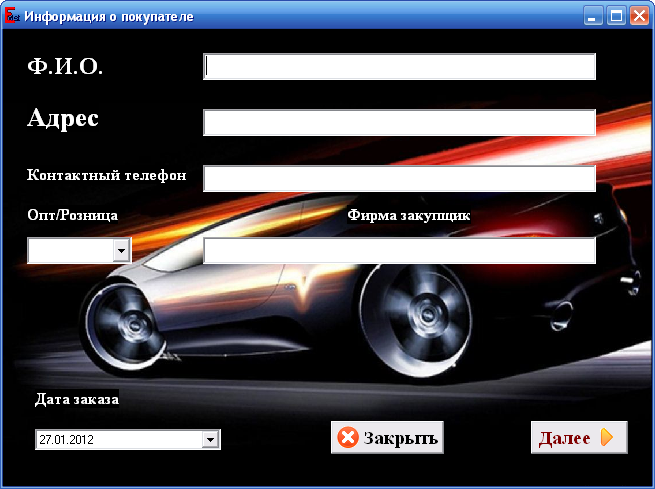Click the Ф.И.О. label
This screenshot has width=655, height=489.
(65, 66)
